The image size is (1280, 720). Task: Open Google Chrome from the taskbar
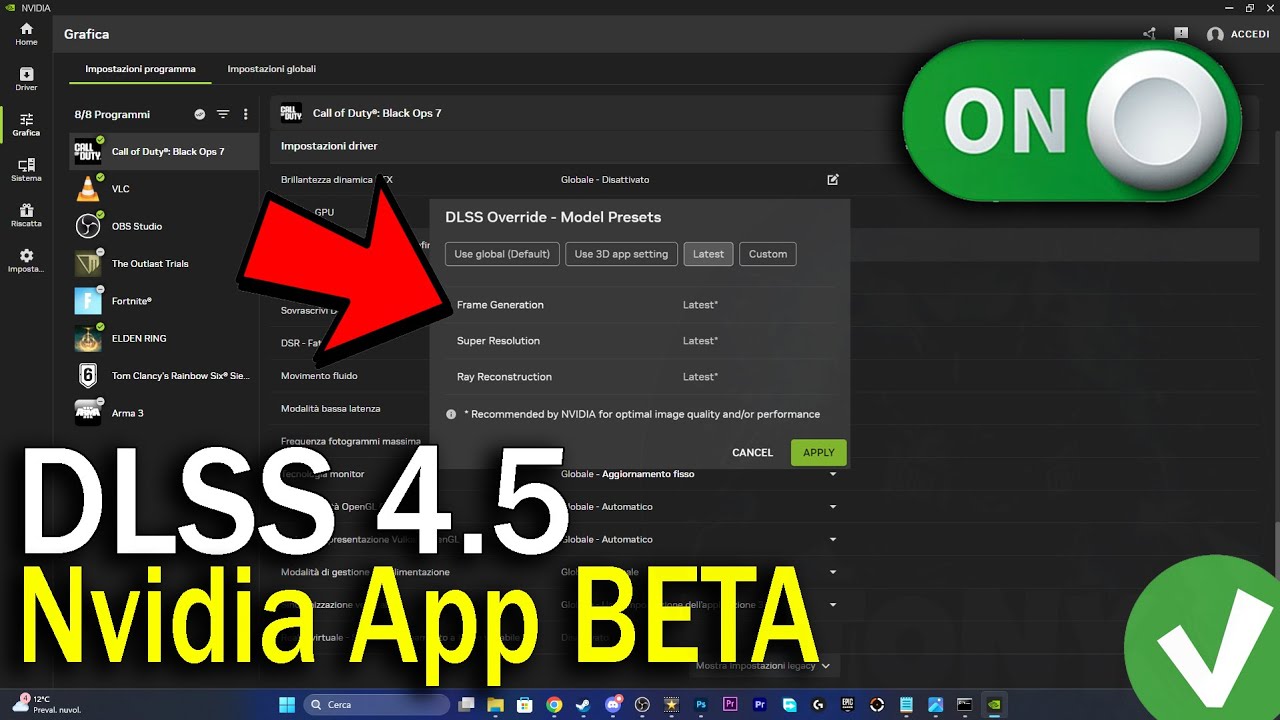(554, 704)
